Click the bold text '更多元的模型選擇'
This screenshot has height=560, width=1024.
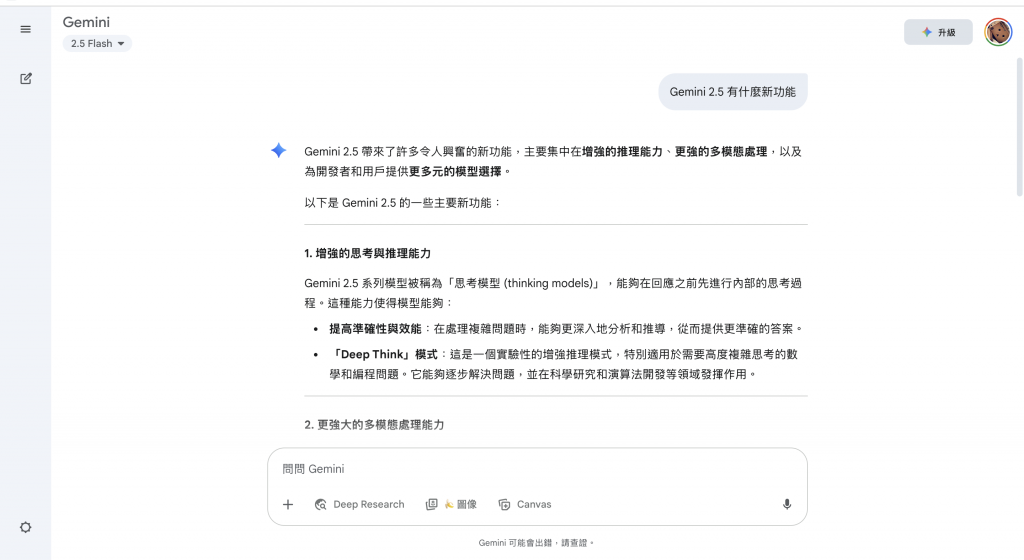pyautogui.click(x=455, y=172)
